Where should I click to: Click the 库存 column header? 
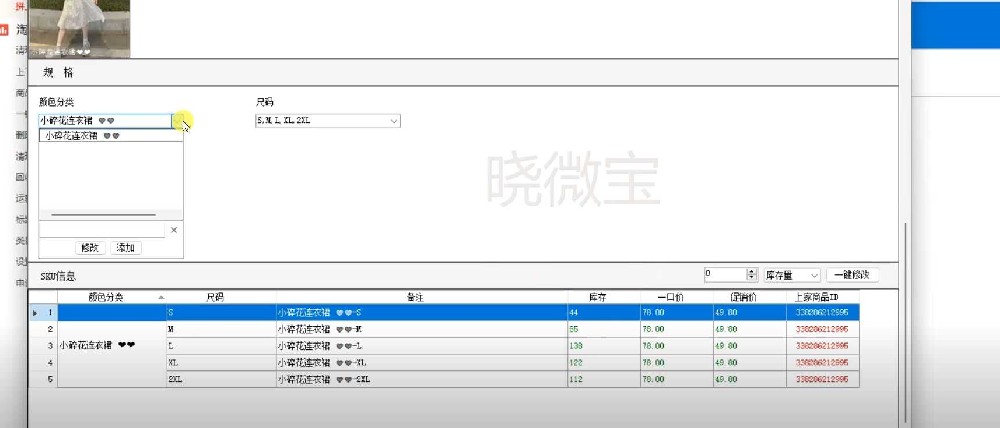point(603,297)
